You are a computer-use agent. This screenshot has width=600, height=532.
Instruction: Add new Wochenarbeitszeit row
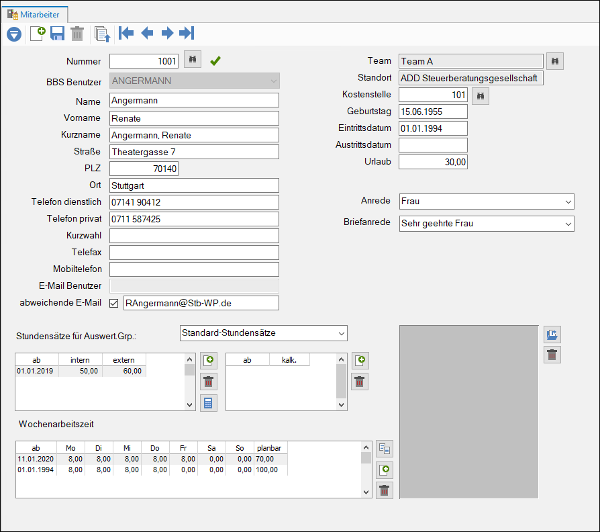pyautogui.click(x=385, y=470)
